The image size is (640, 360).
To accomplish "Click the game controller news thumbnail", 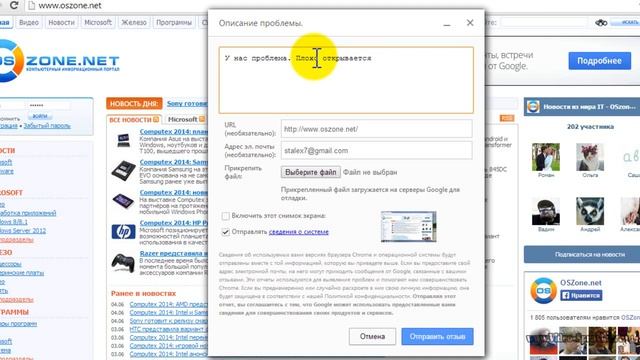I will 123,262.
